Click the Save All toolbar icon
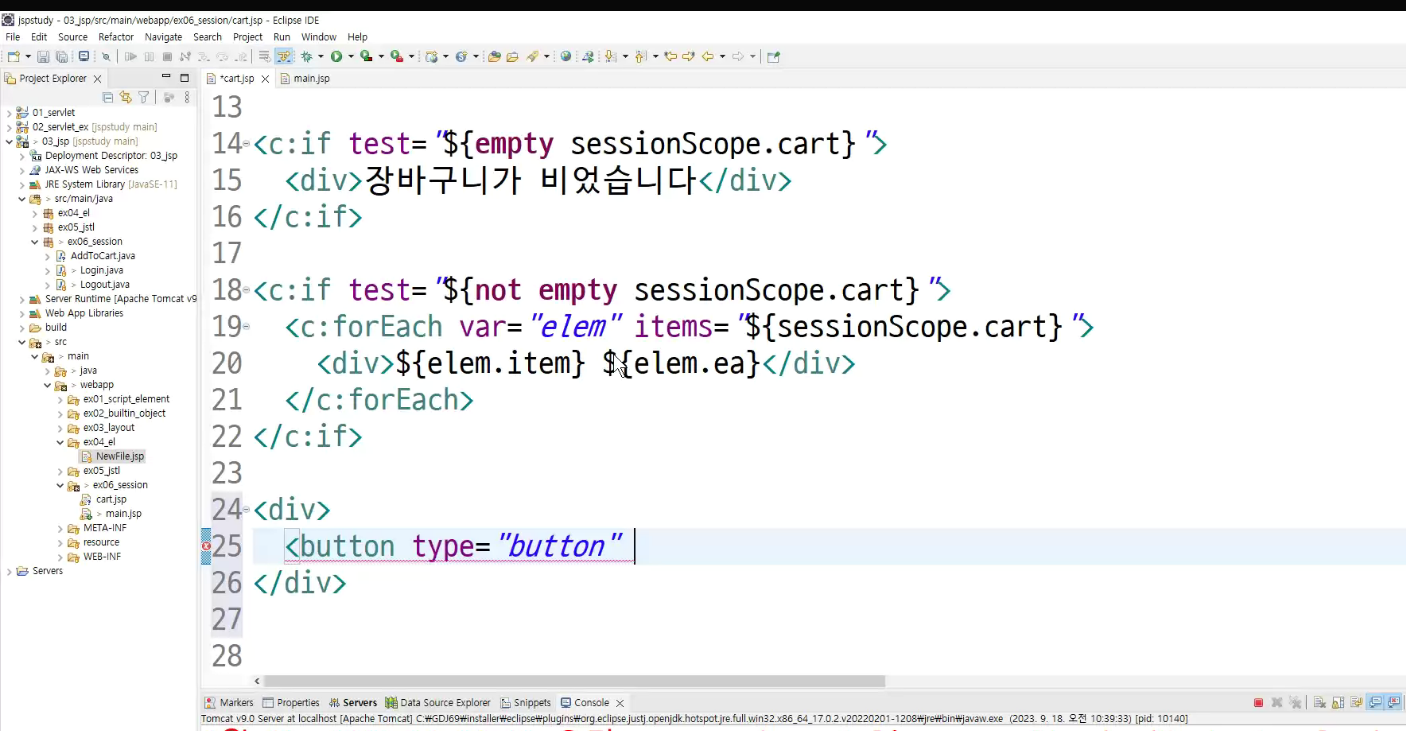Screen dimensions: 1406x731 61,57
